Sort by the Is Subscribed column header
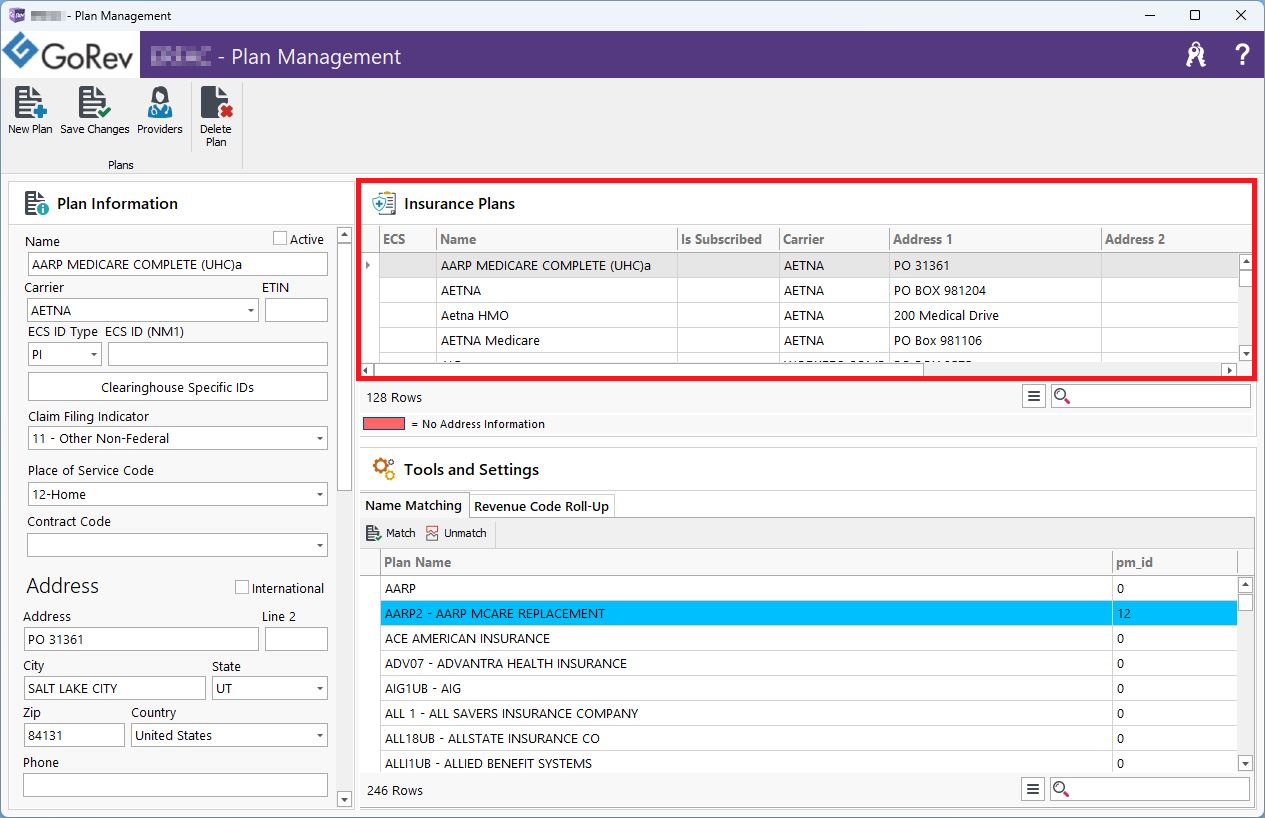The image size is (1265, 818). (x=728, y=239)
